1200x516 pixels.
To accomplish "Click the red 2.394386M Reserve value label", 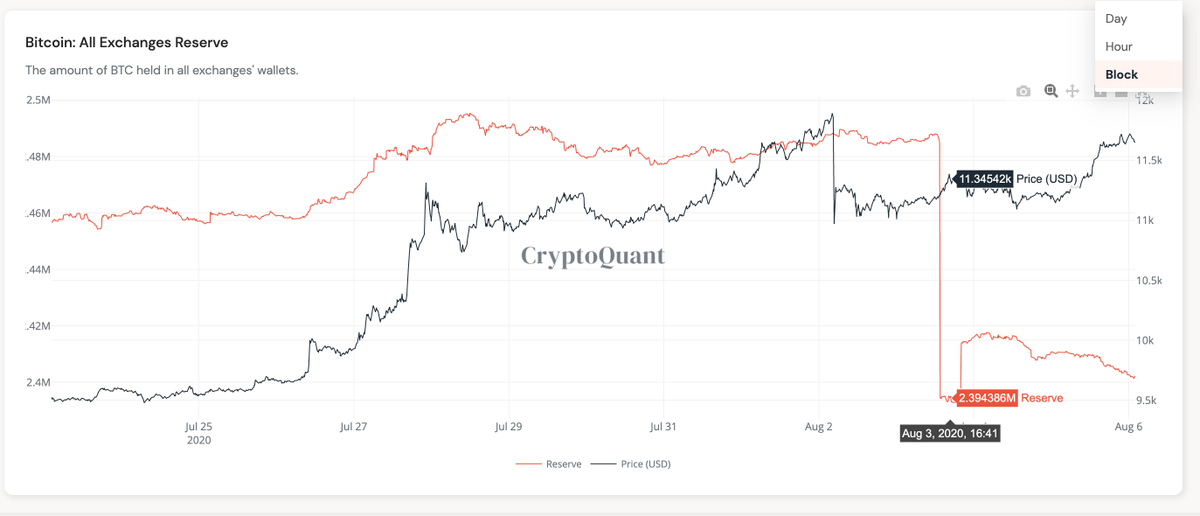I will [x=988, y=398].
